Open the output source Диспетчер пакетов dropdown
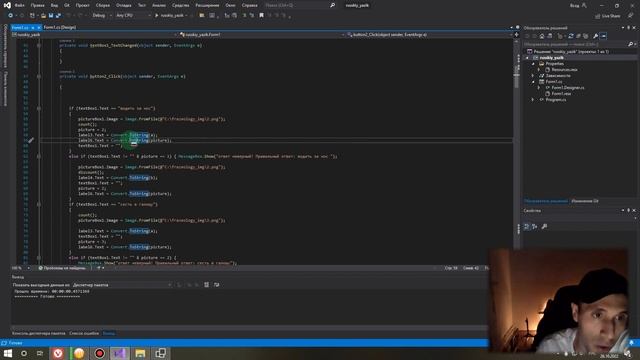640x360 pixels. pyautogui.click(x=122, y=285)
